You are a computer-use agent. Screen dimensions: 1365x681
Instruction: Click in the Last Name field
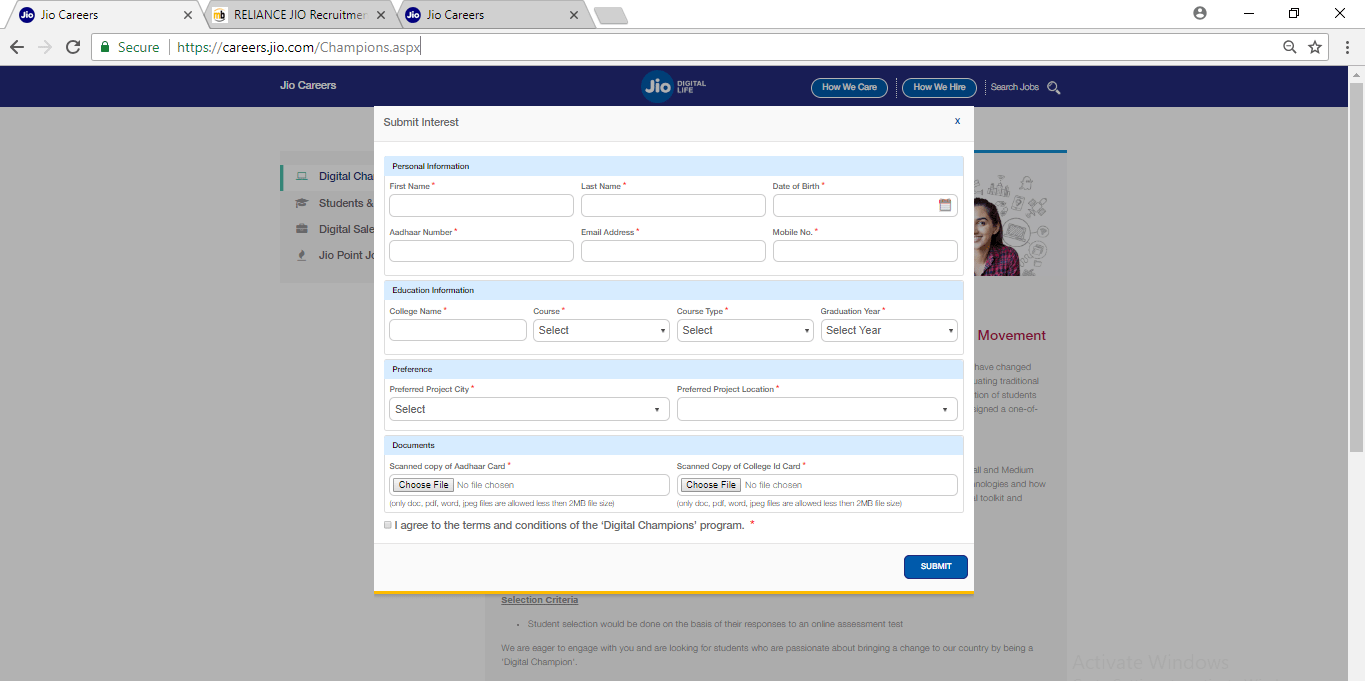[673, 205]
